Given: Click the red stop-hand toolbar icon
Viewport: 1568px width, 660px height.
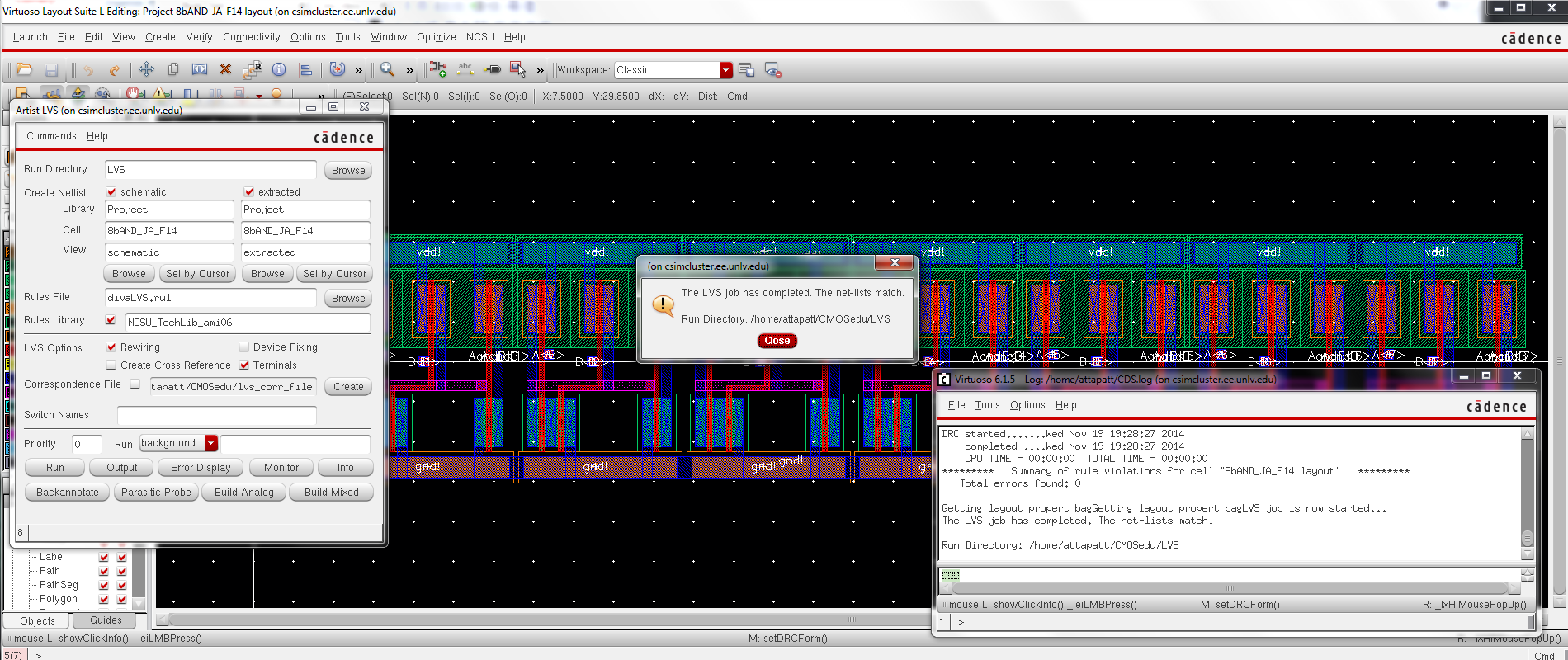Looking at the screenshot, I should click(135, 94).
